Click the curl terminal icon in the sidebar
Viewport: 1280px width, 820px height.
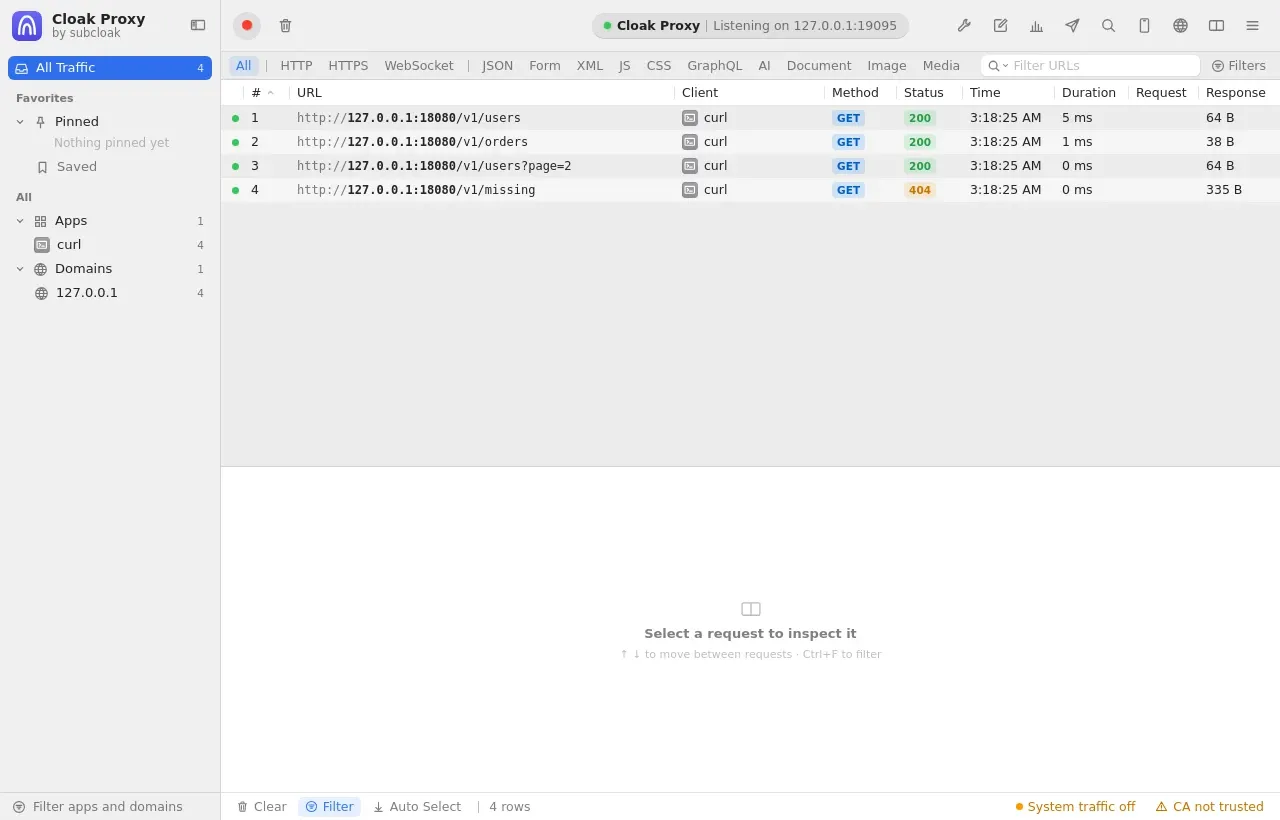pos(42,245)
